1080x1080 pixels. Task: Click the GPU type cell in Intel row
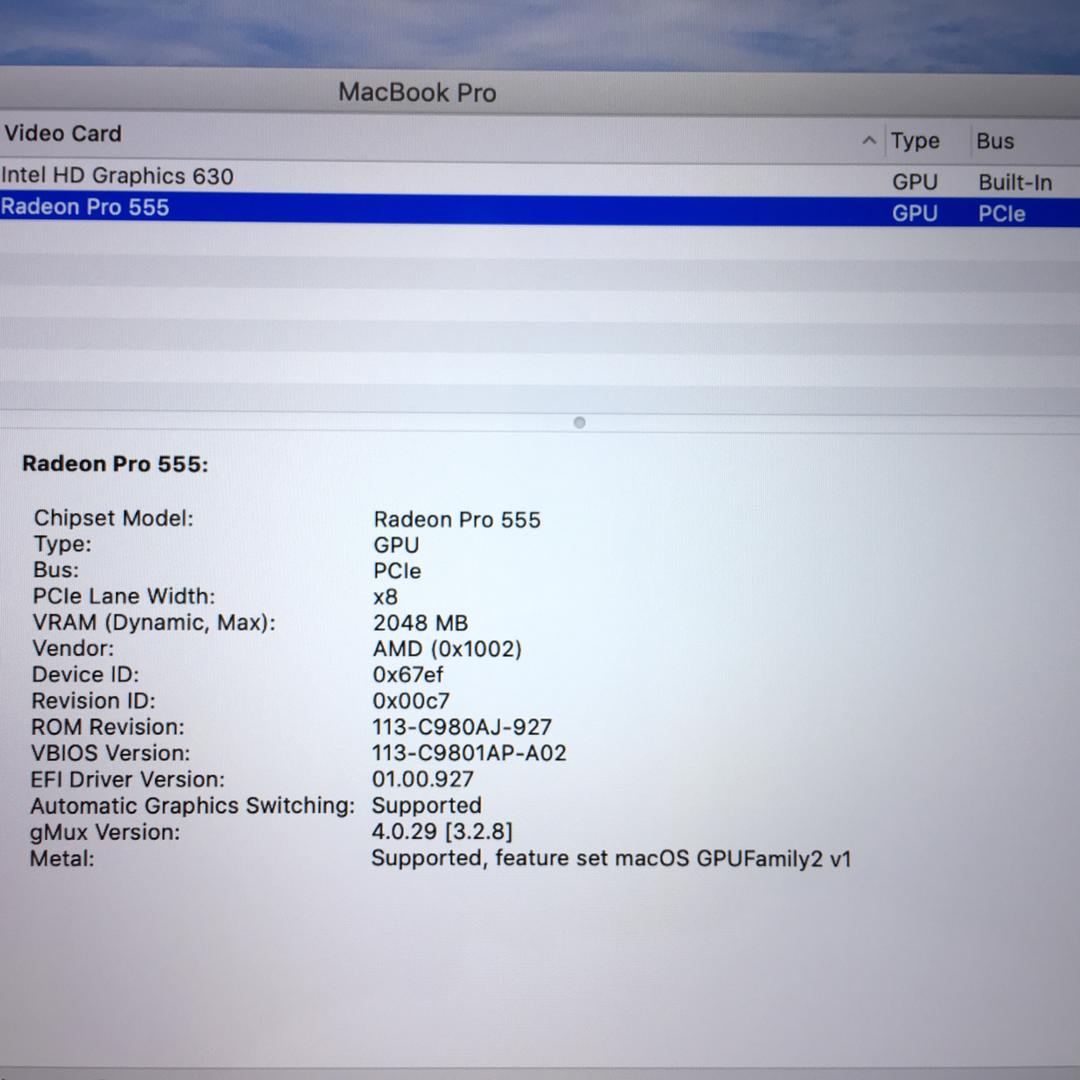coord(915,182)
